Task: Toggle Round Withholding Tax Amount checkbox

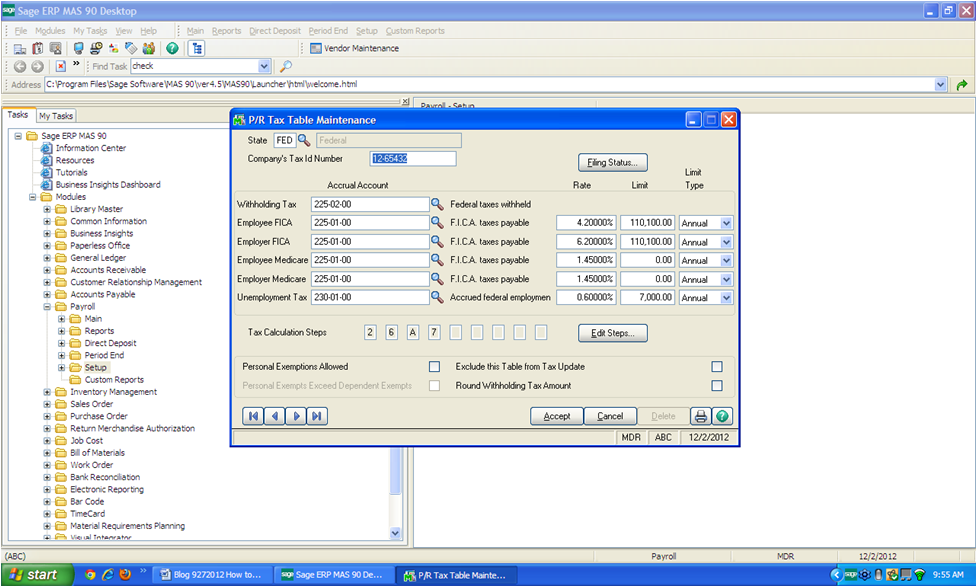Action: [x=716, y=386]
